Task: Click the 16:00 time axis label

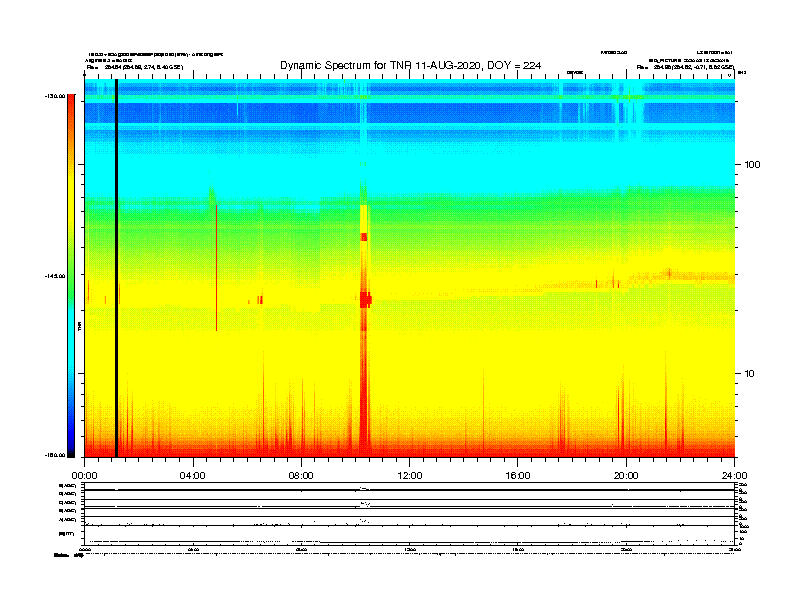Action: coord(518,476)
